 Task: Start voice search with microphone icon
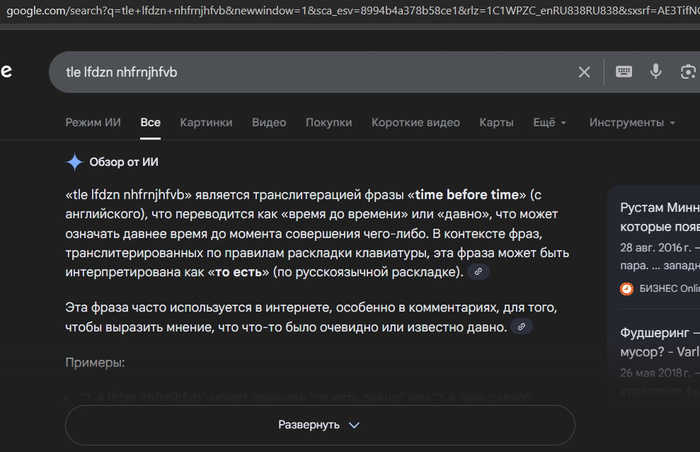click(656, 72)
